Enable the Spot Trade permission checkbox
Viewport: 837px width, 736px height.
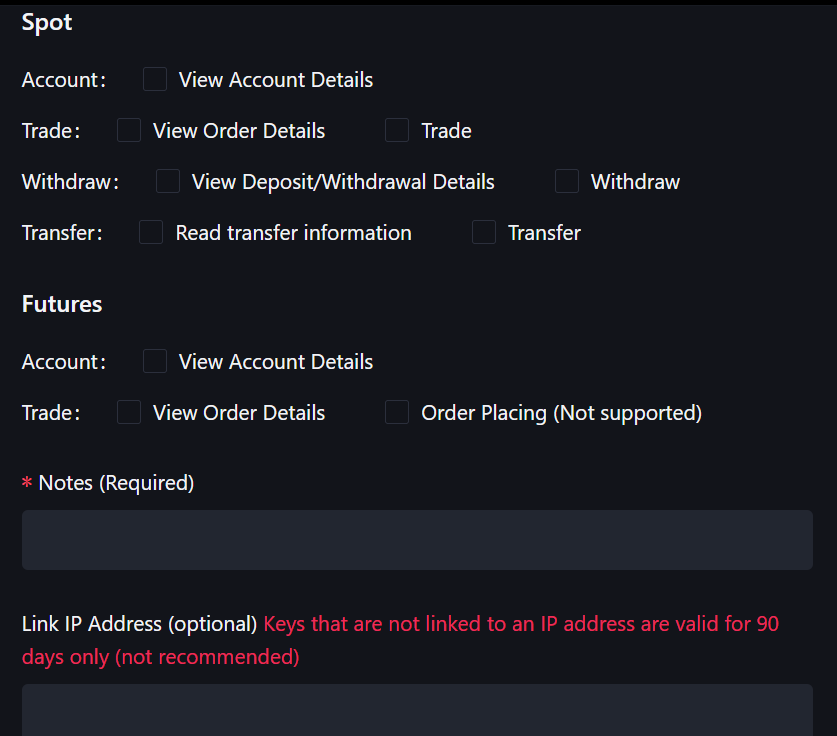click(397, 130)
